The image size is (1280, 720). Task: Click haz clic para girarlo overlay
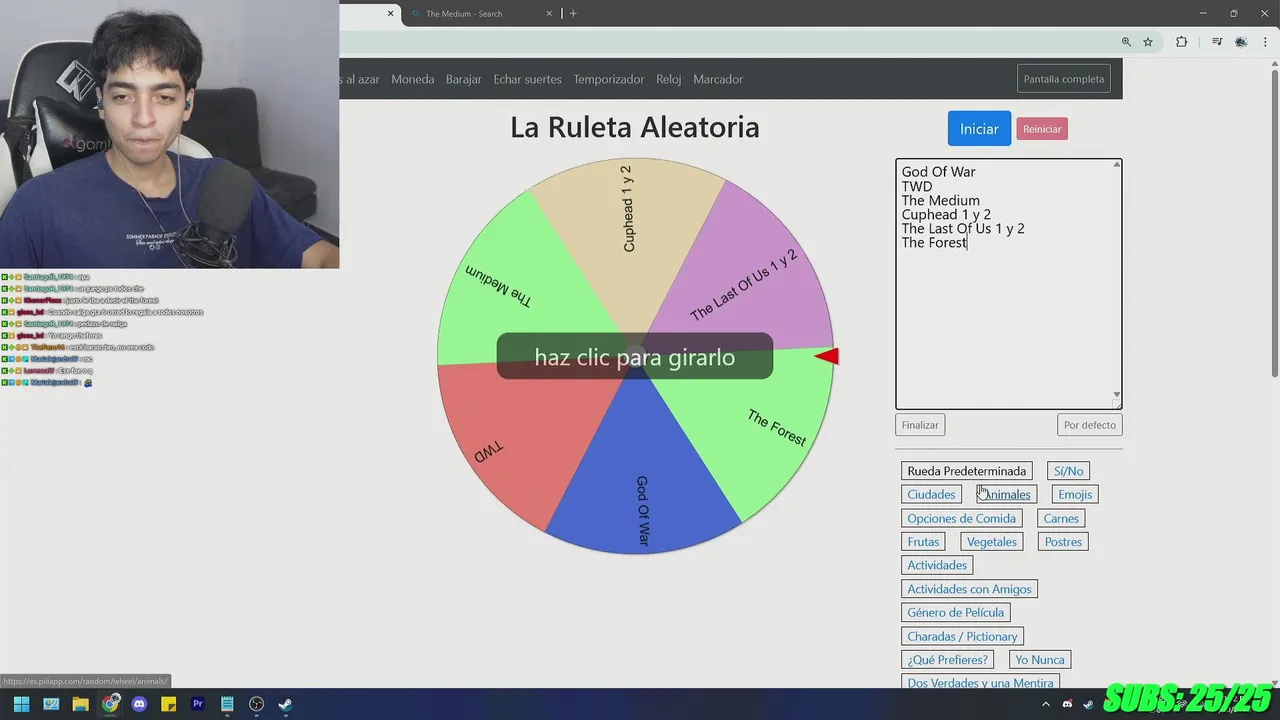click(635, 357)
